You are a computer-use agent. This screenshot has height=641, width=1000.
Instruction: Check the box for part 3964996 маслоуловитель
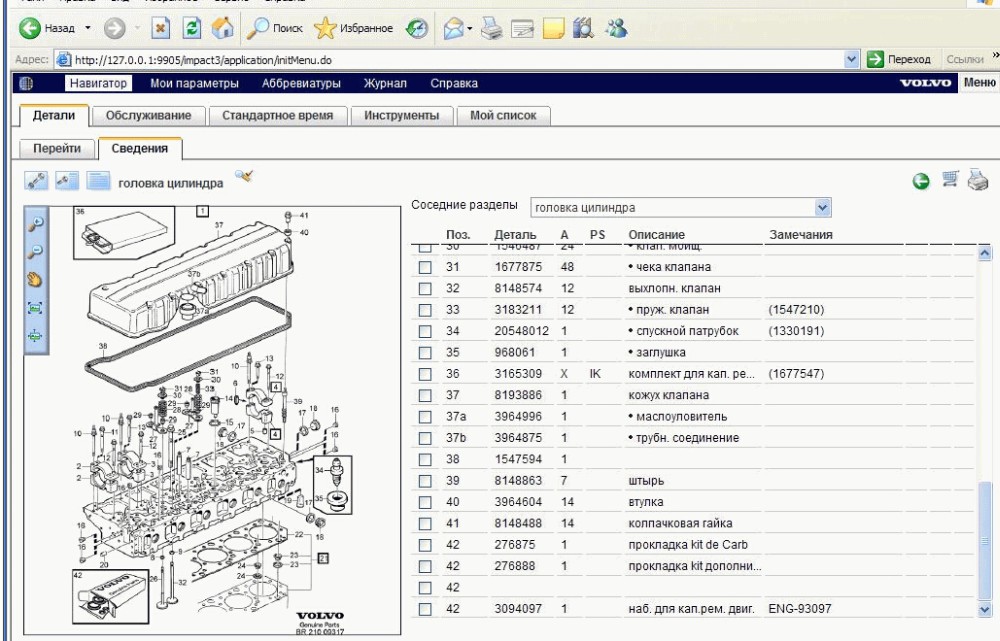[x=425, y=417]
